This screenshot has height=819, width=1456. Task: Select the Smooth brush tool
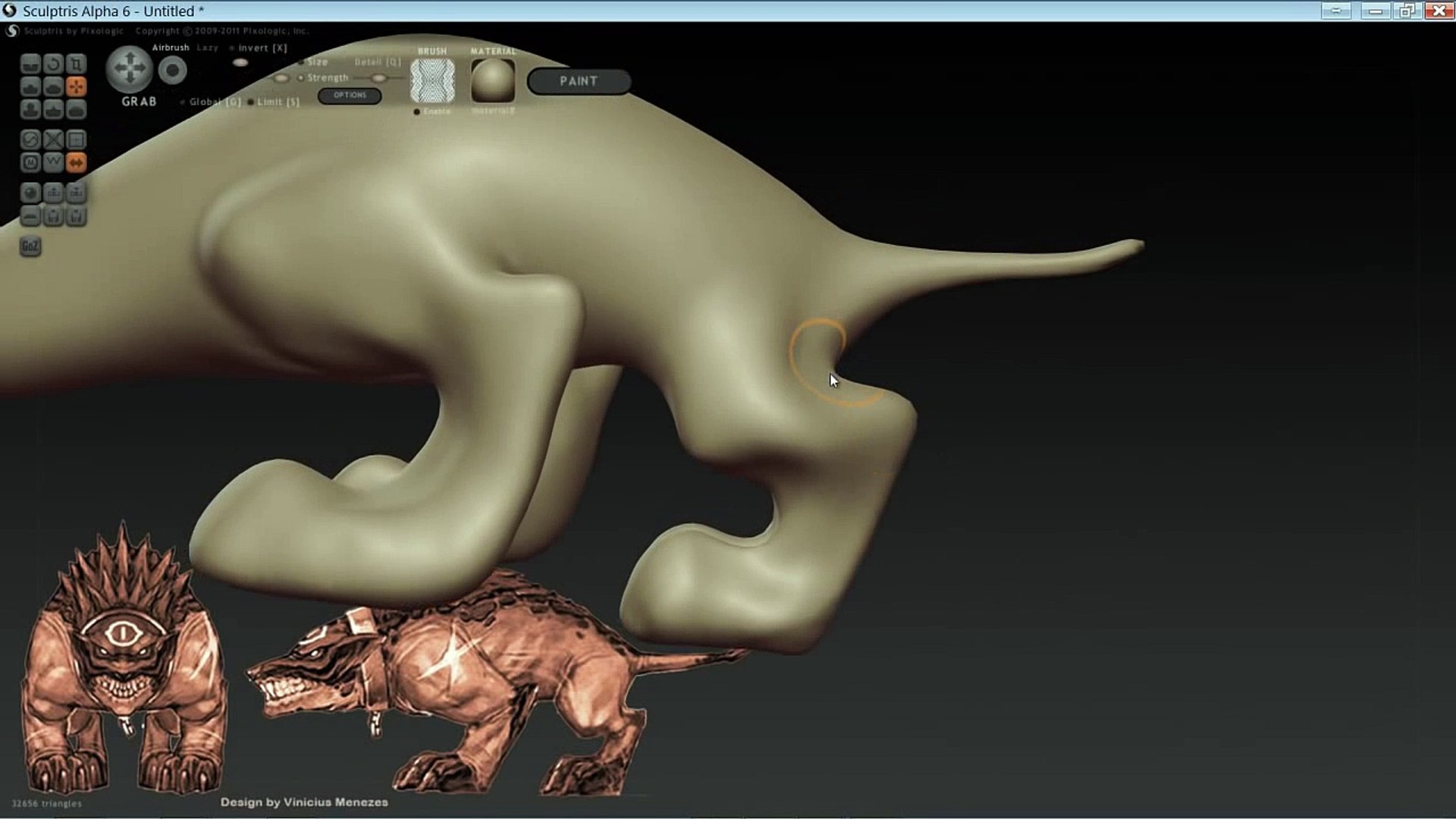click(76, 110)
